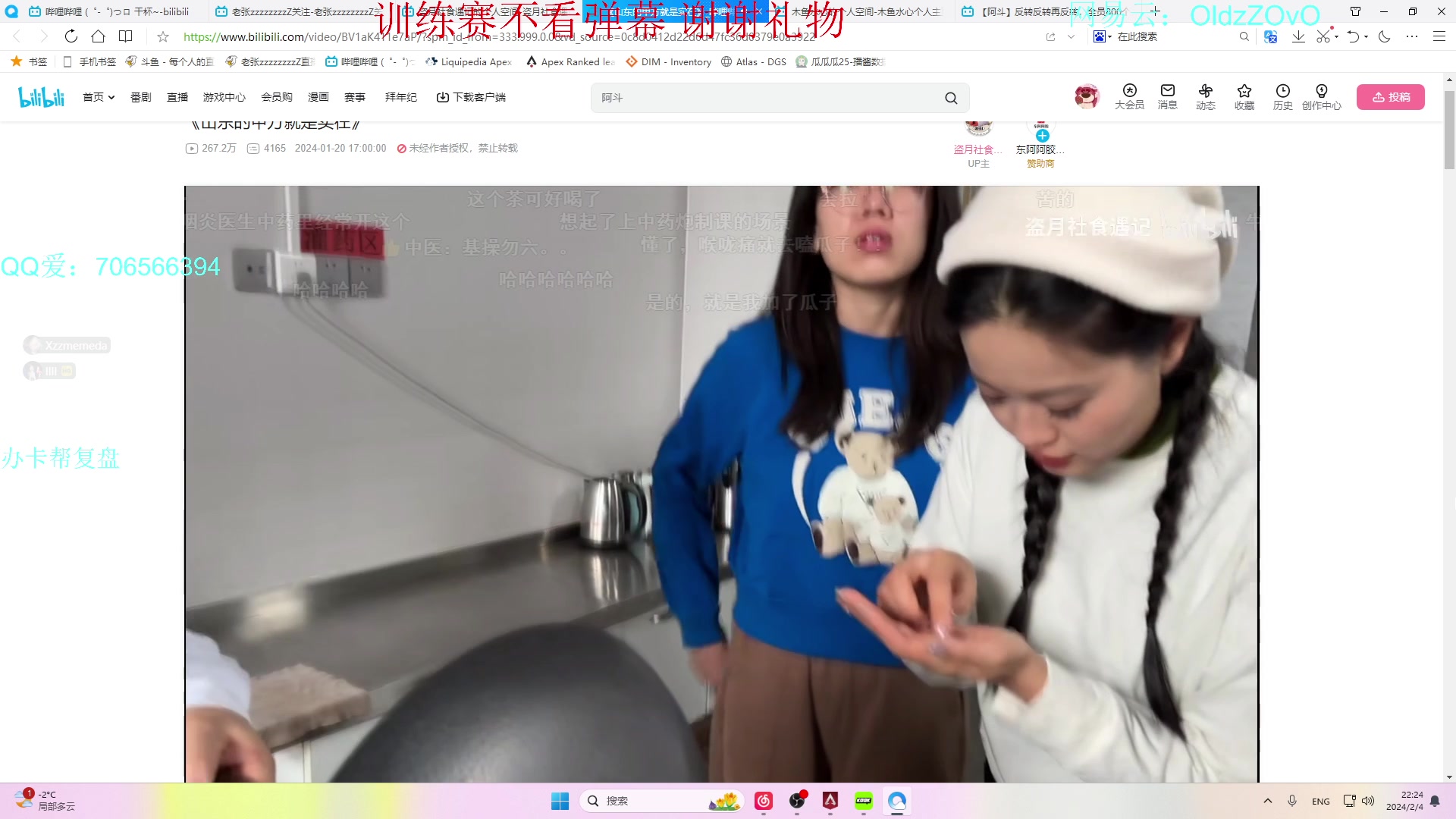Open the downloads arrow icon
This screenshot has width=1456, height=819.
[1298, 36]
